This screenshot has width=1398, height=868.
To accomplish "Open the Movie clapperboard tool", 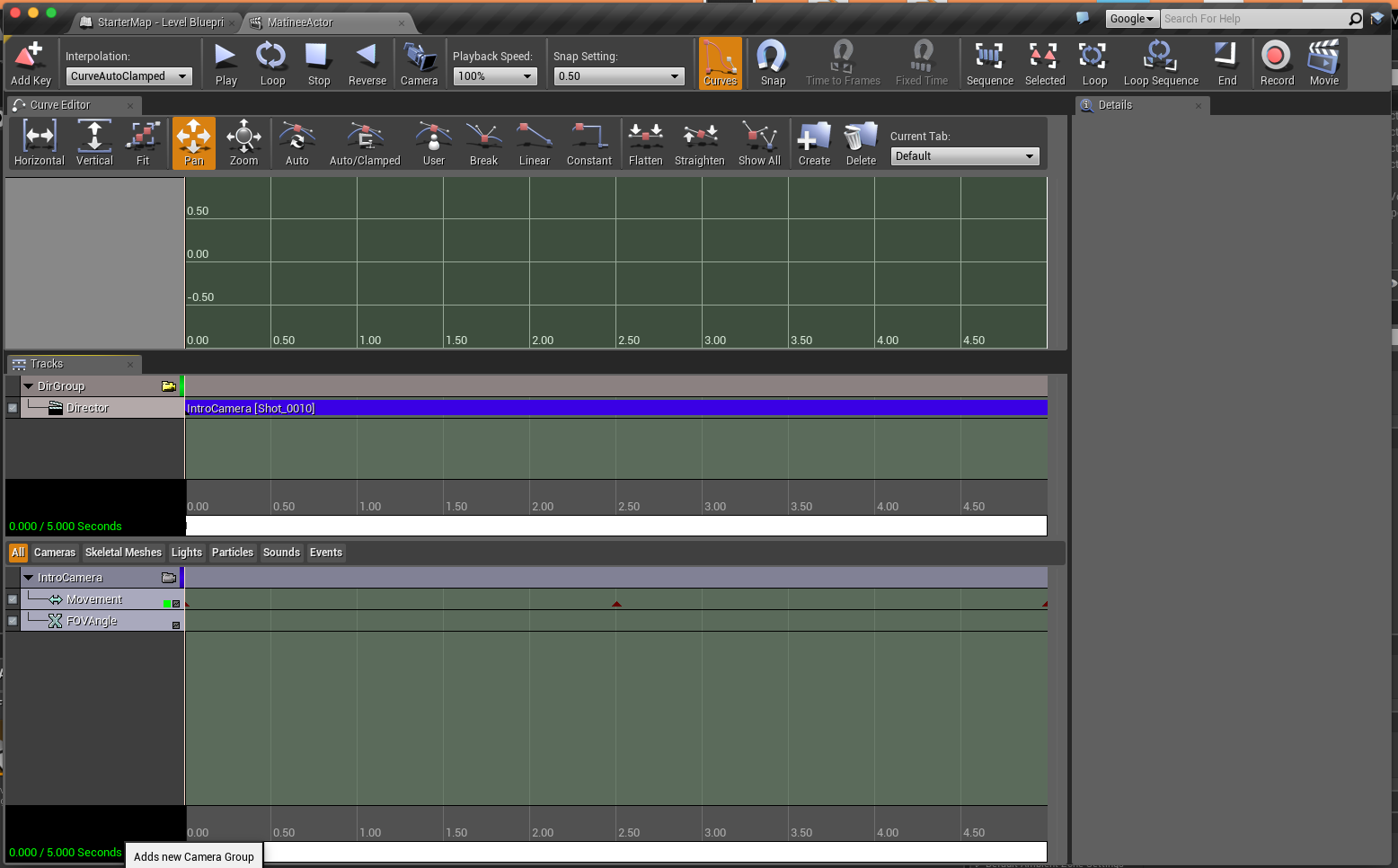I will pos(1323,63).
